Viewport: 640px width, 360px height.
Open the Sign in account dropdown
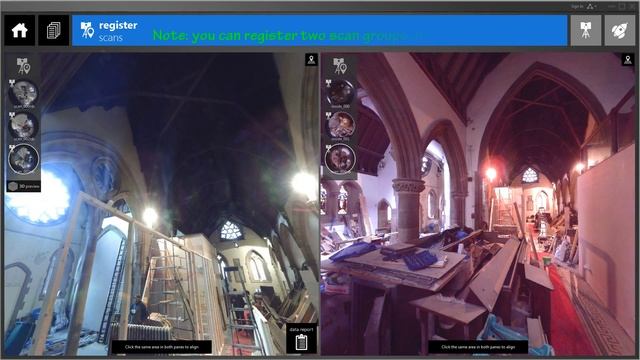[584, 7]
